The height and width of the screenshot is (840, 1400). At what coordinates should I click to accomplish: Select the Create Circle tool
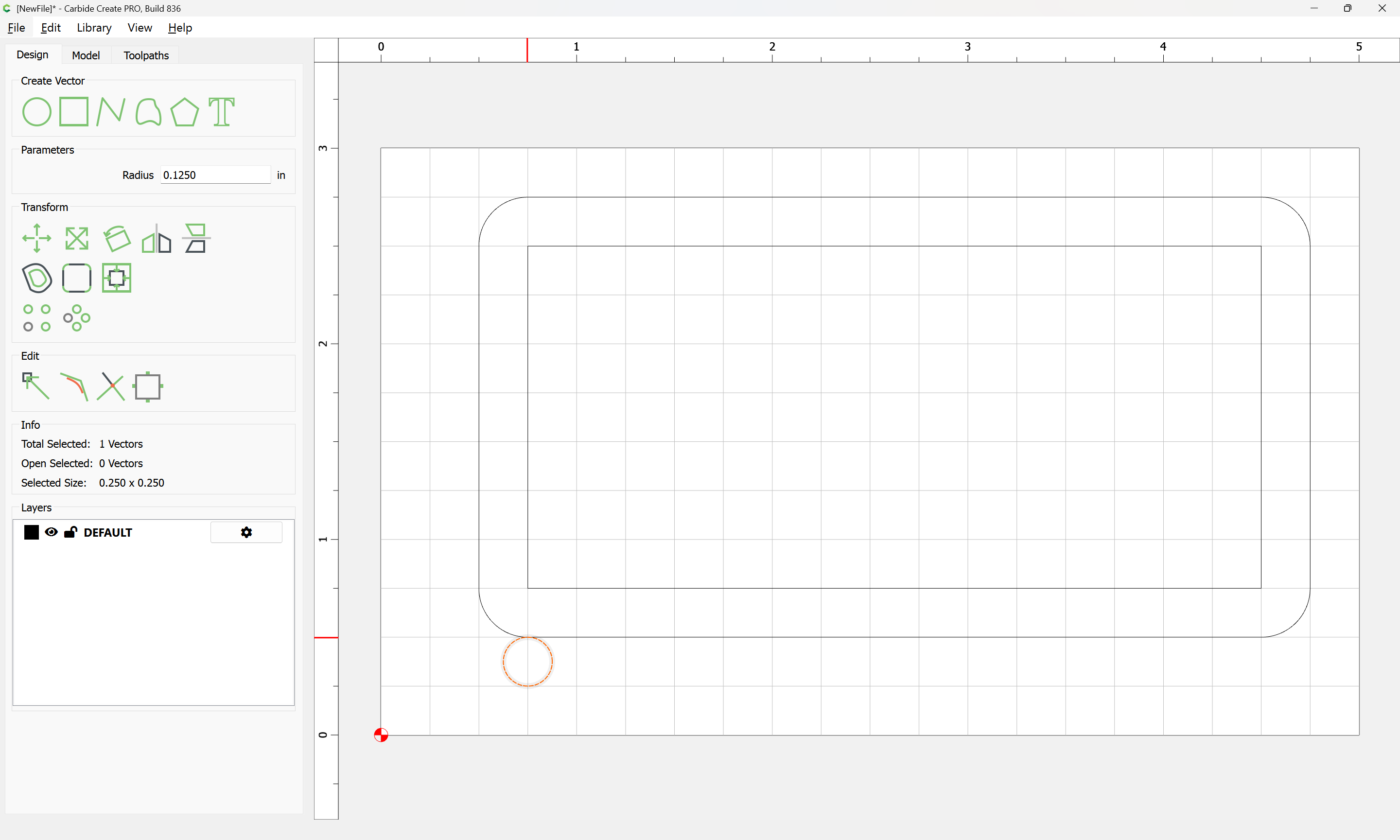(37, 111)
